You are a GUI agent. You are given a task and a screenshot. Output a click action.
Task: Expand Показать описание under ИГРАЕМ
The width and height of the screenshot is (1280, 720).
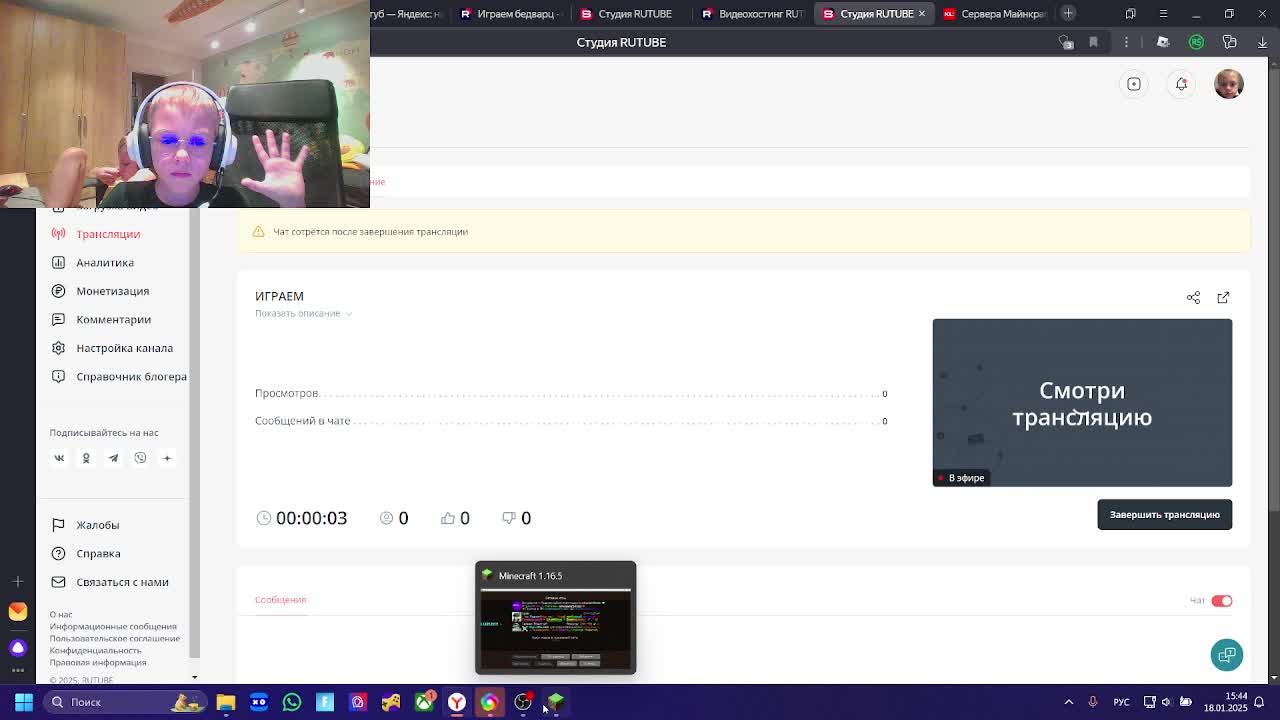(x=303, y=313)
